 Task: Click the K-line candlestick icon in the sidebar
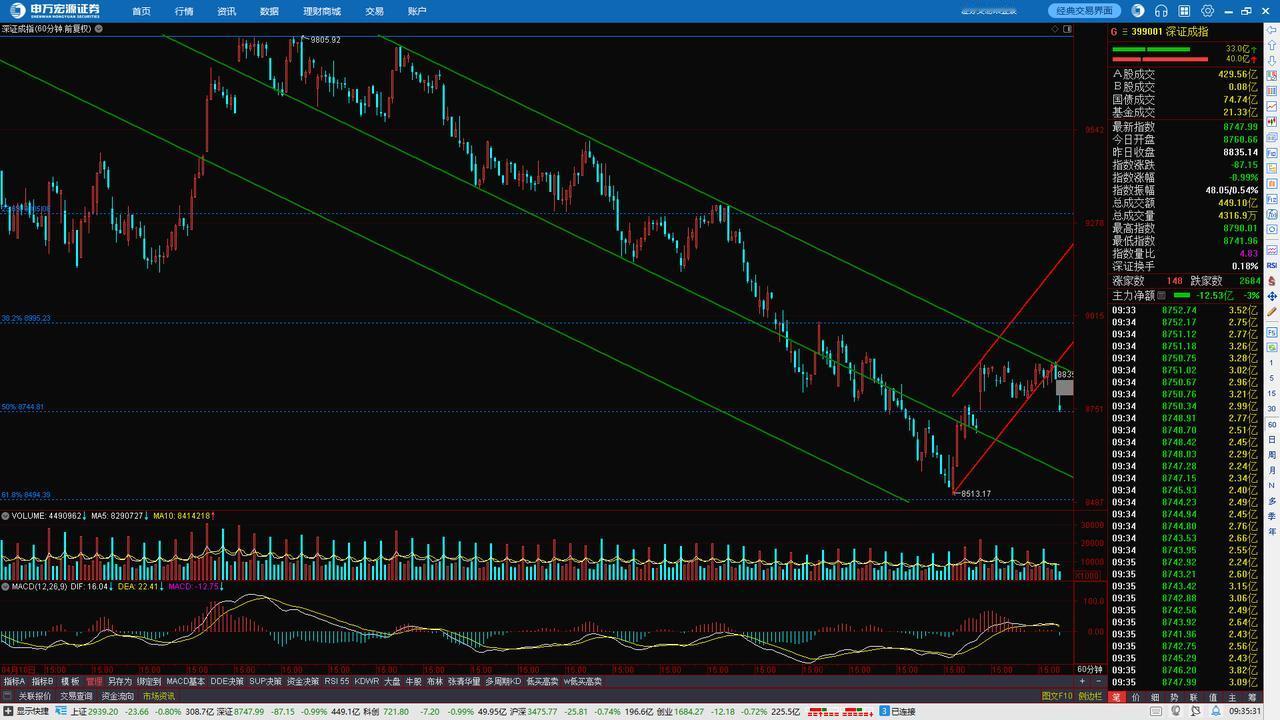tap(1272, 123)
